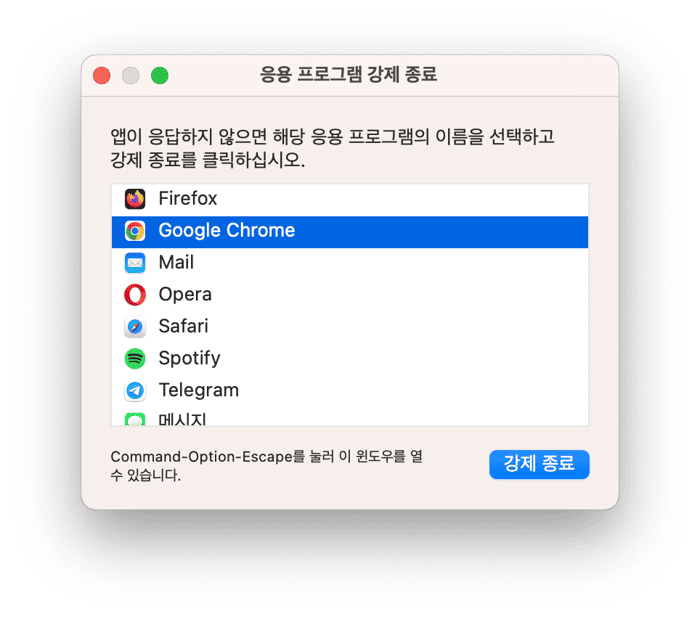700x617 pixels.
Task: Select the 메시지 list entry
Action: pyautogui.click(x=350, y=418)
